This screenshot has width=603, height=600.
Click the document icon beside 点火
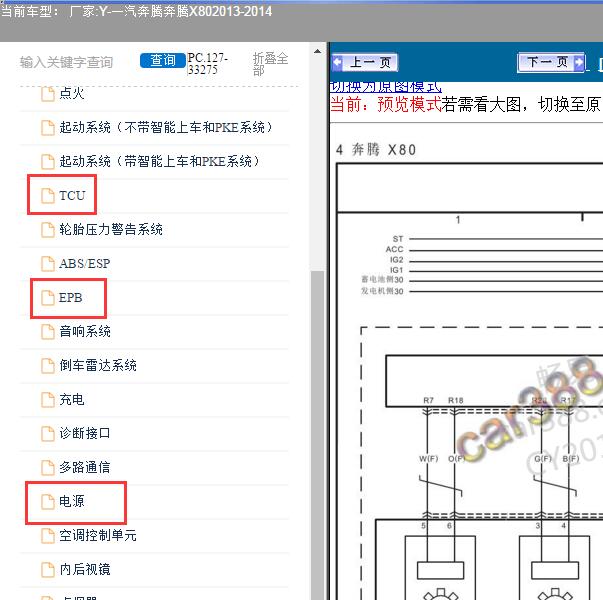(48, 94)
